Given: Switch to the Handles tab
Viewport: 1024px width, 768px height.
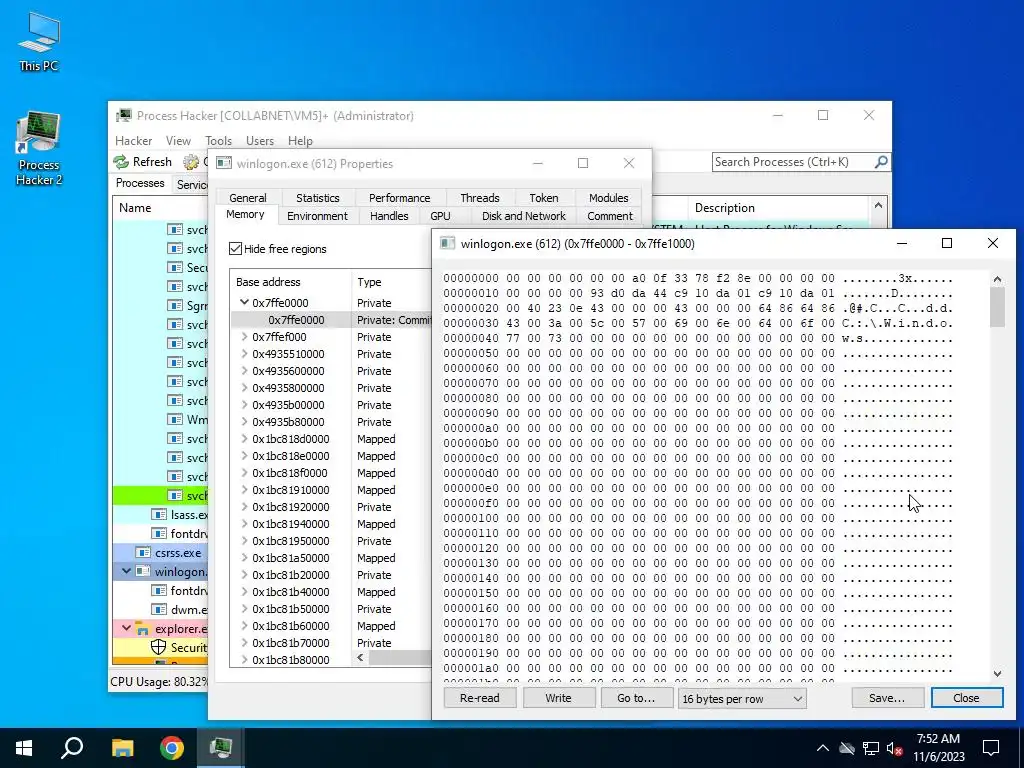Looking at the screenshot, I should click(389, 216).
